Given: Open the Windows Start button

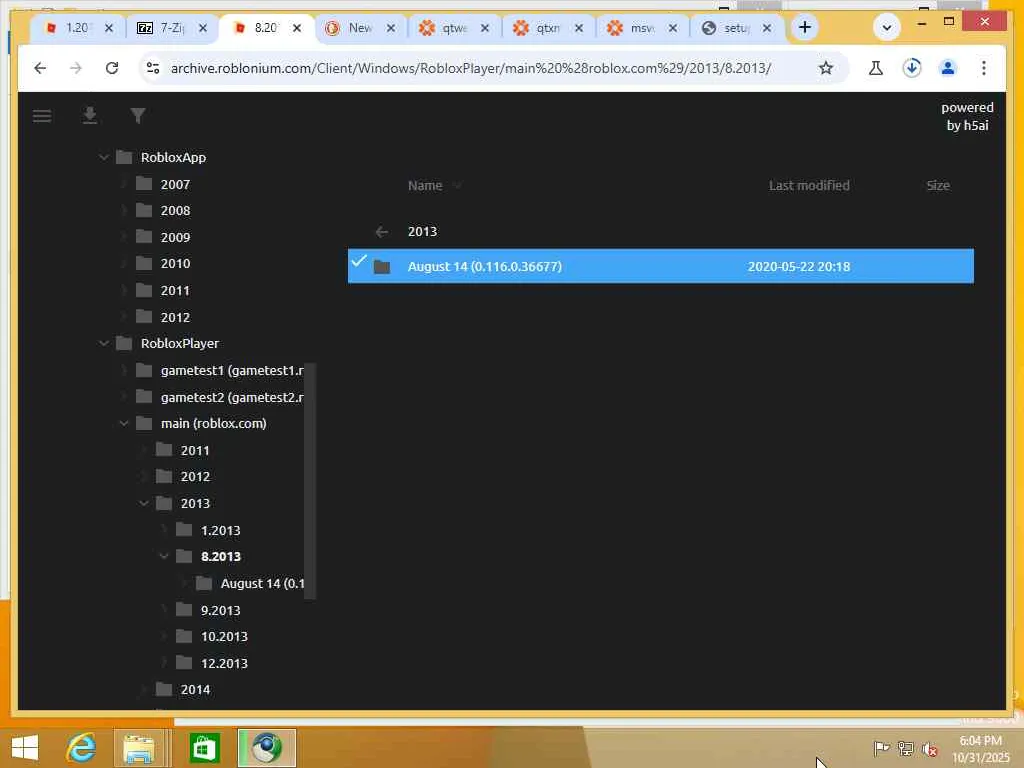Looking at the screenshot, I should pyautogui.click(x=25, y=748).
